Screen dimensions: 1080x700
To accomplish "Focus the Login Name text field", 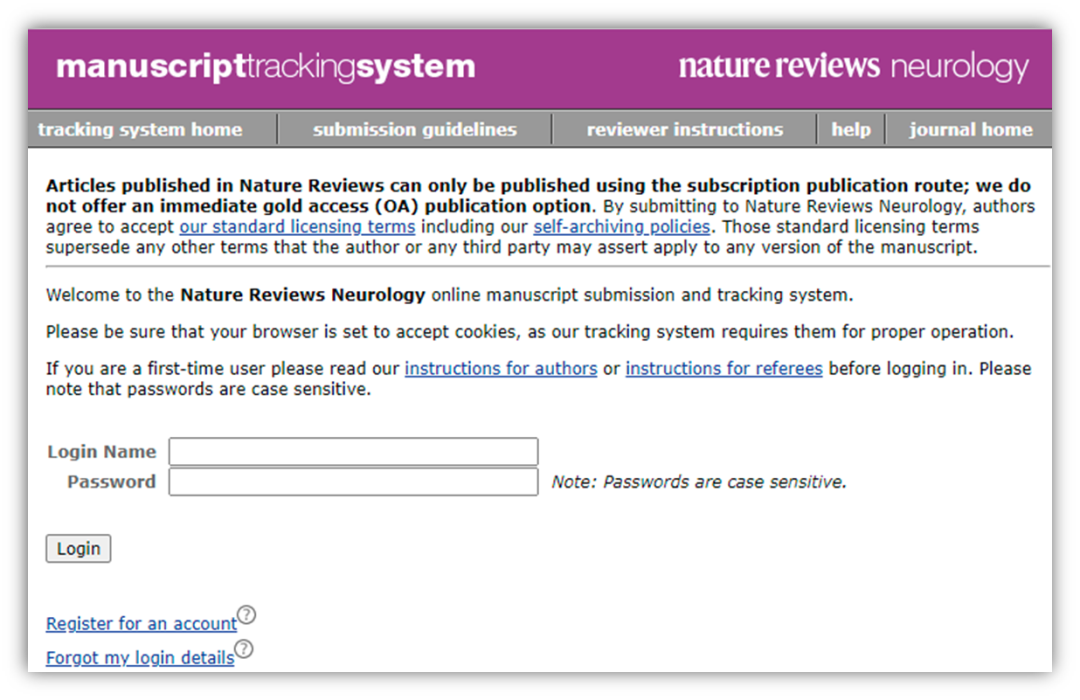I will click(x=353, y=452).
